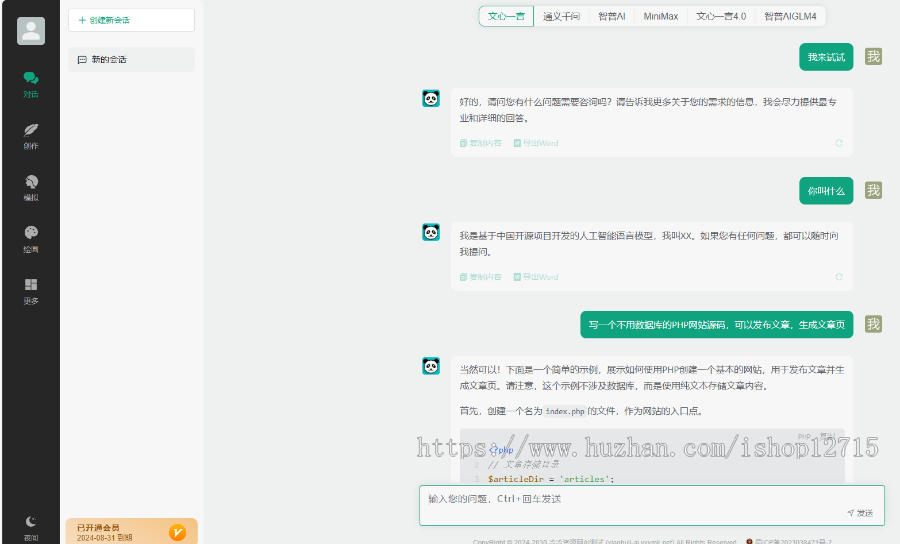Open the 对话 chat section
The width and height of the screenshot is (900, 544).
tap(31, 84)
